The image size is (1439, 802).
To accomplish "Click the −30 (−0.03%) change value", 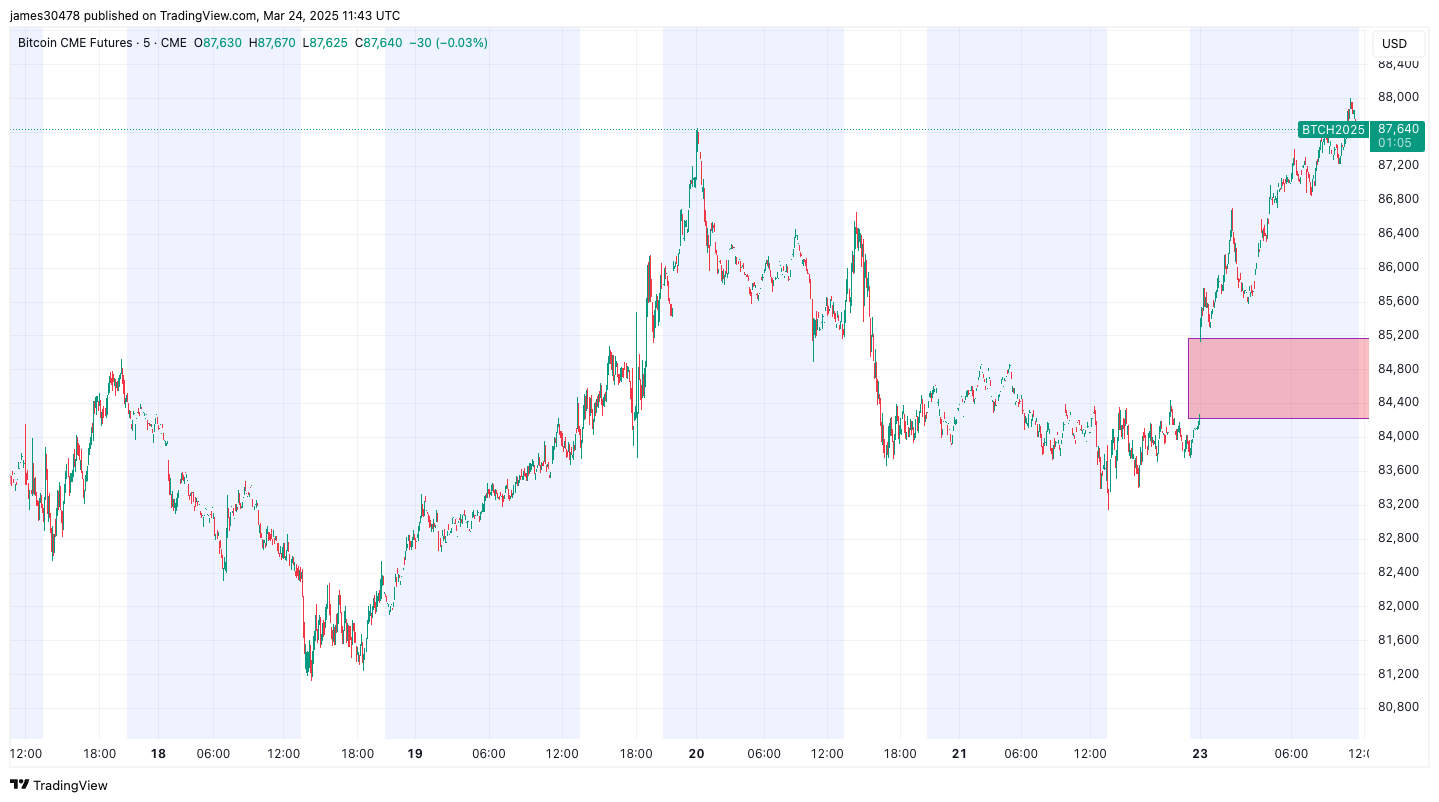I will tap(448, 43).
